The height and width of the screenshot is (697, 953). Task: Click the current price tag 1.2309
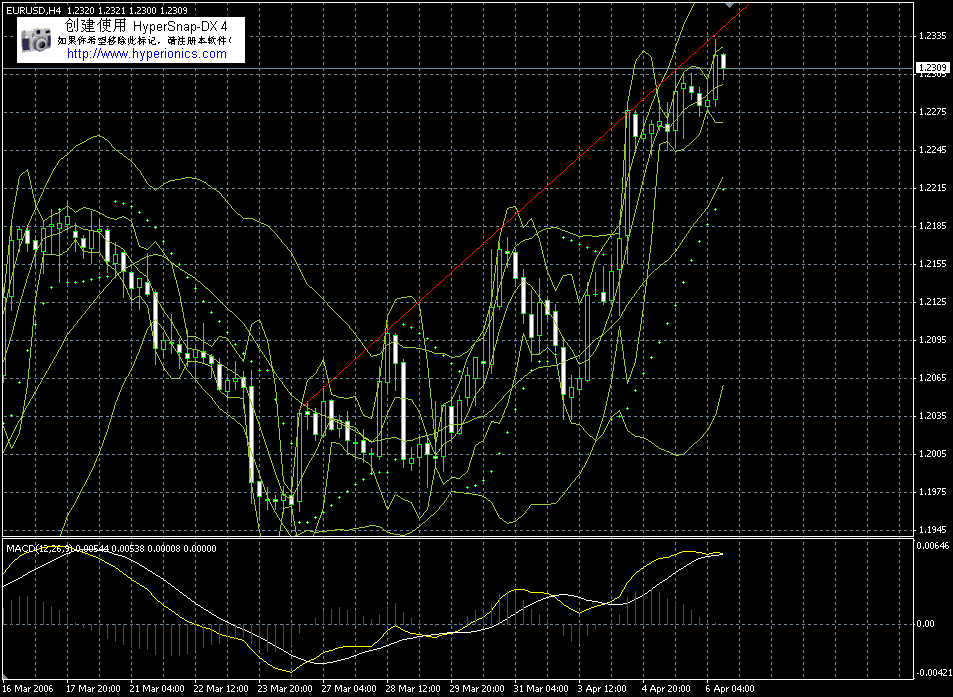click(x=932, y=67)
